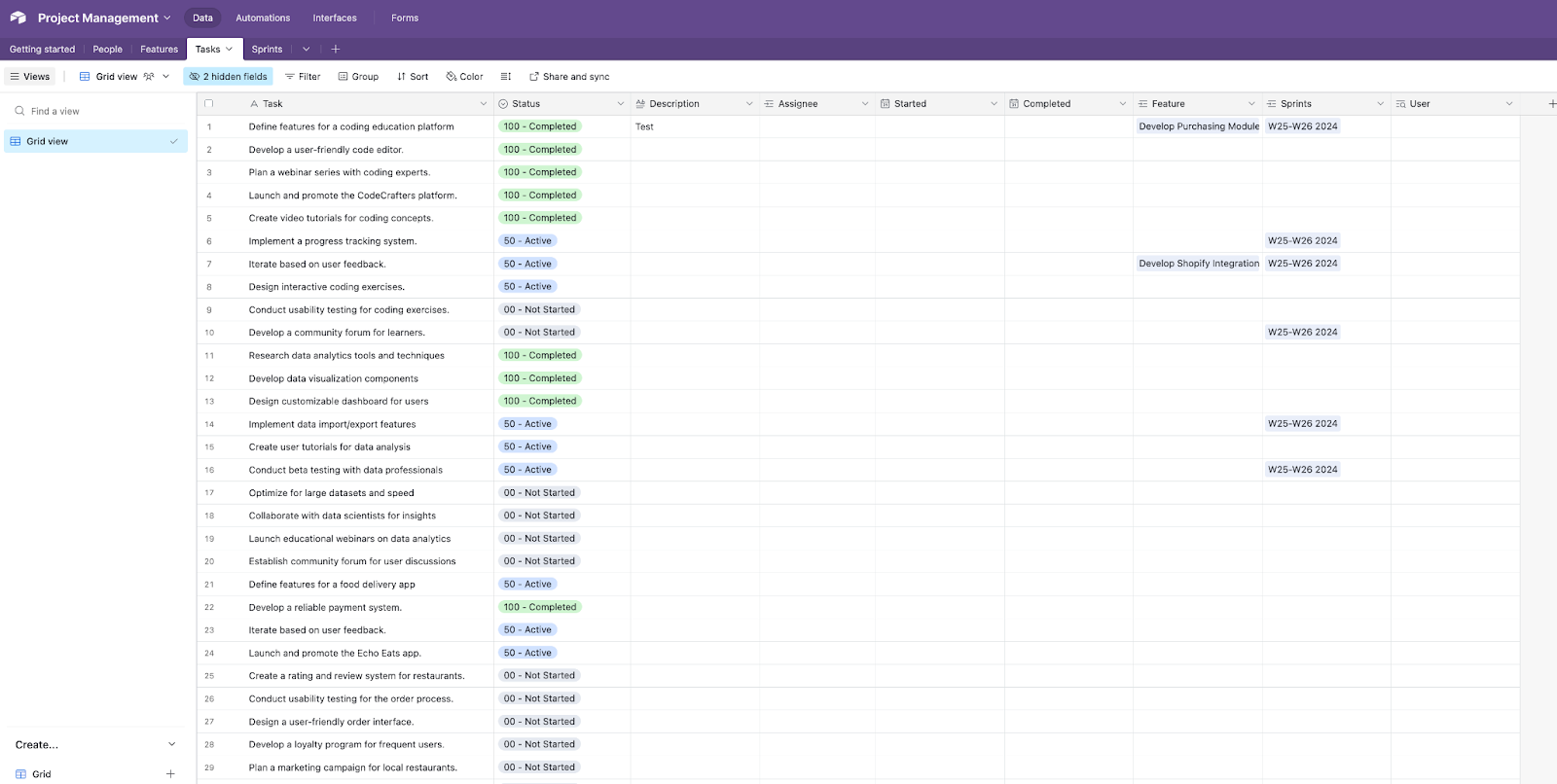Click the plus icon beside Grid in Create section
The image size is (1557, 784).
[170, 774]
